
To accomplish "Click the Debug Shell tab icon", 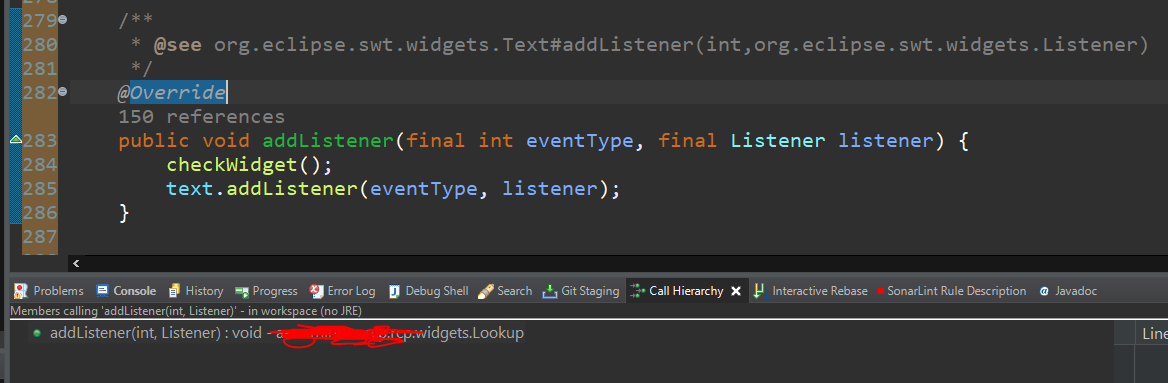I will (395, 291).
